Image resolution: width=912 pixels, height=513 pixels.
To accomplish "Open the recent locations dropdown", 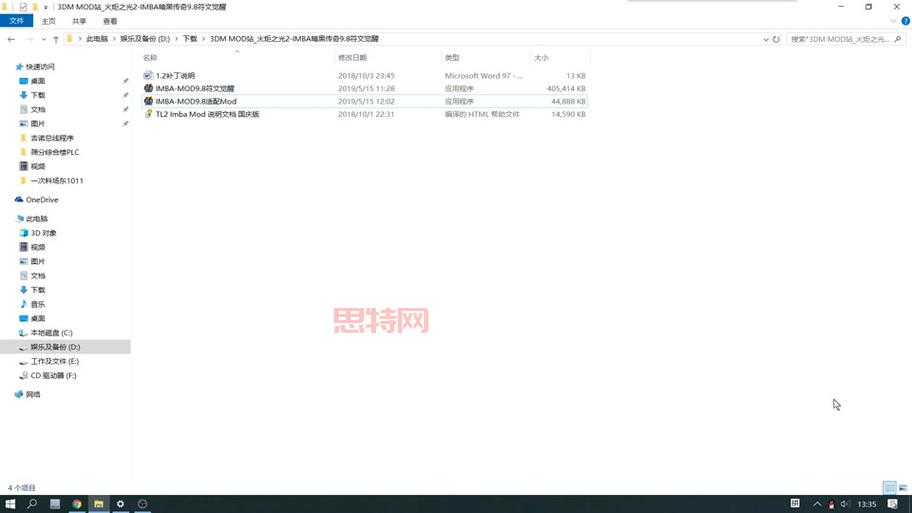I will point(44,40).
